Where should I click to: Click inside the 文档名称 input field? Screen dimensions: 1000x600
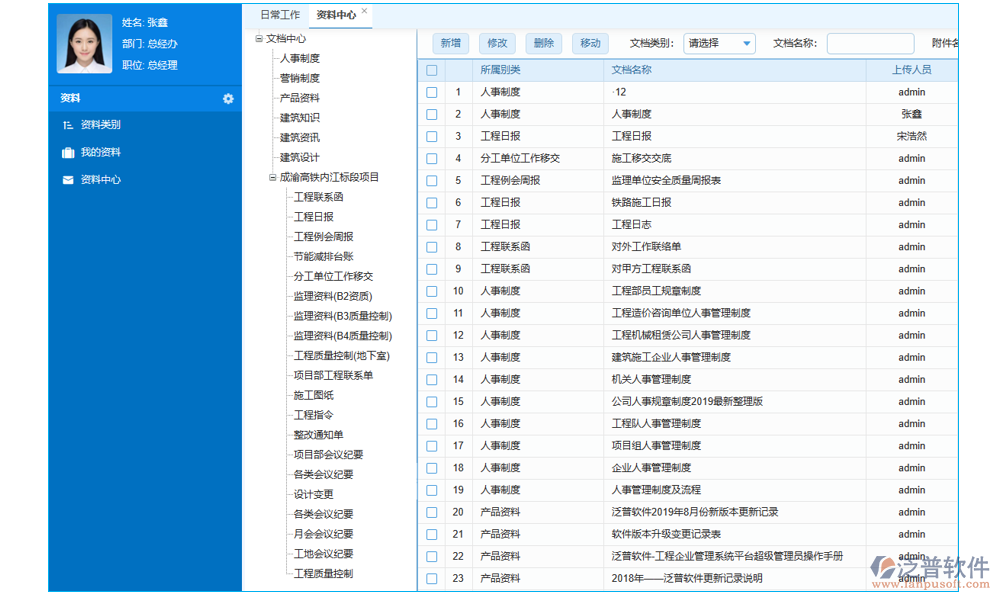(869, 44)
